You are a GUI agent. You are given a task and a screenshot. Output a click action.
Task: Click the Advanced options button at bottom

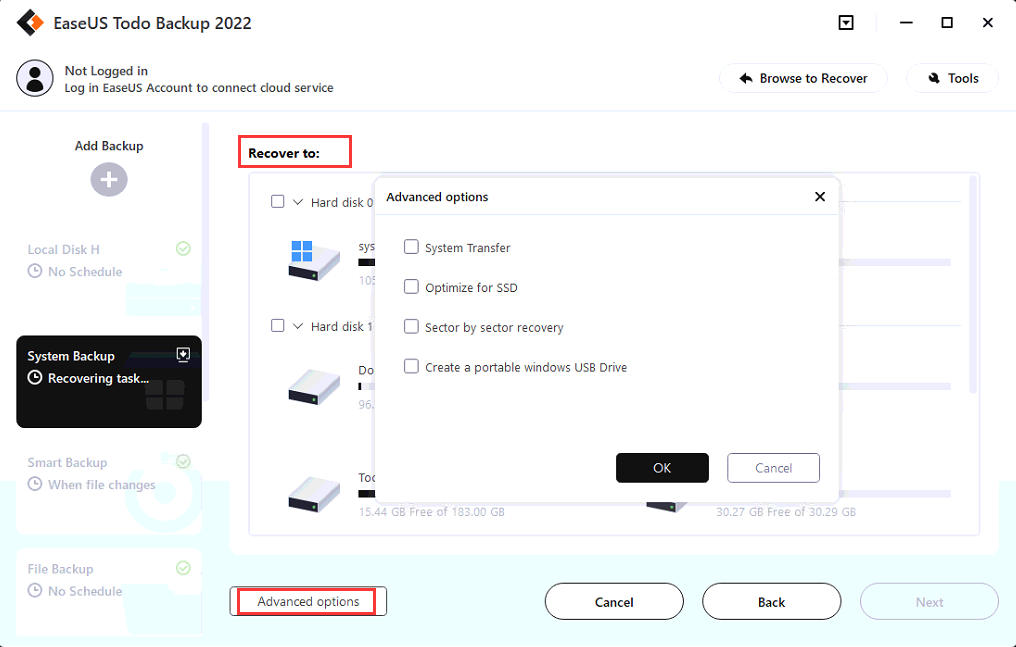click(x=308, y=601)
